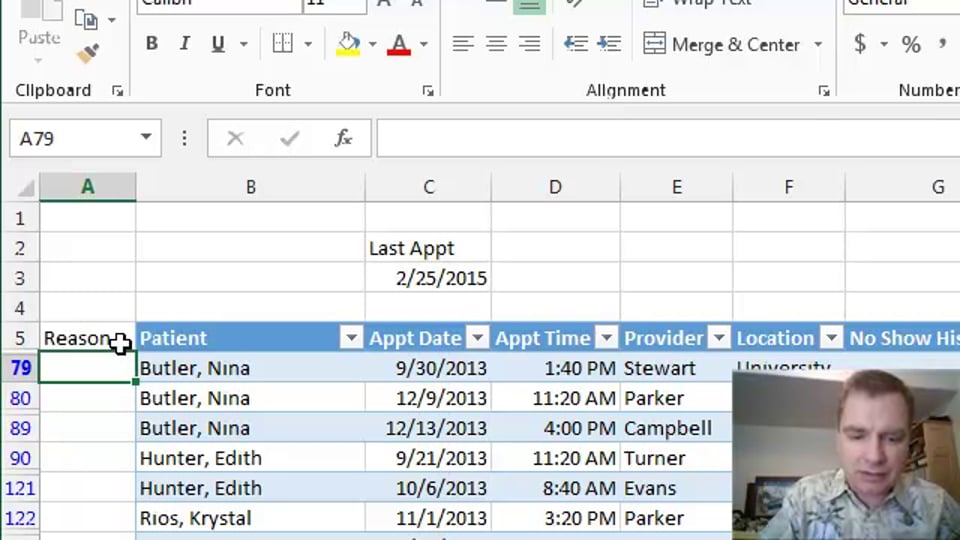Toggle Italic formatting
The width and height of the screenshot is (960, 540).
(x=184, y=43)
